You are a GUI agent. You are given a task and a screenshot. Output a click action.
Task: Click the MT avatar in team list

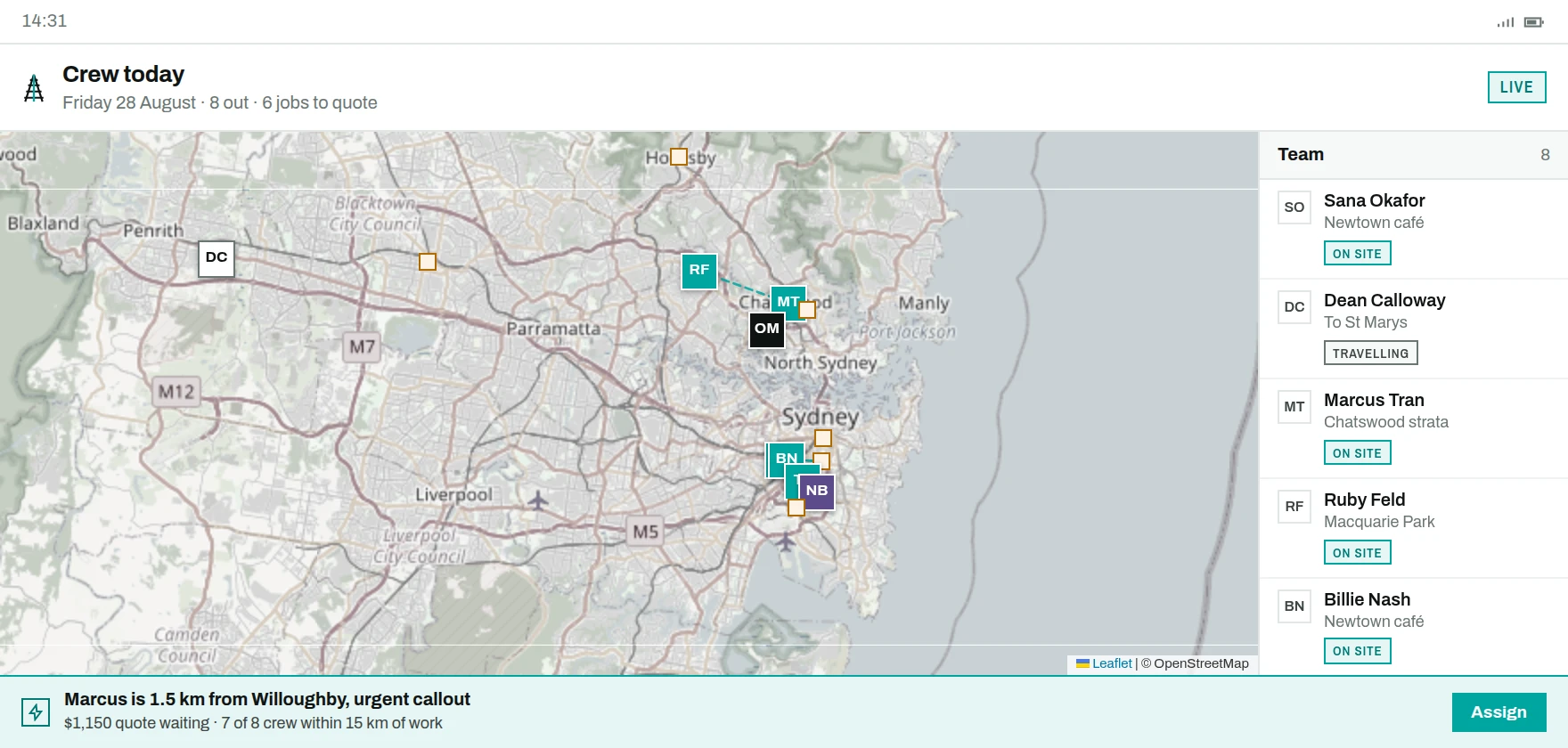1294,407
